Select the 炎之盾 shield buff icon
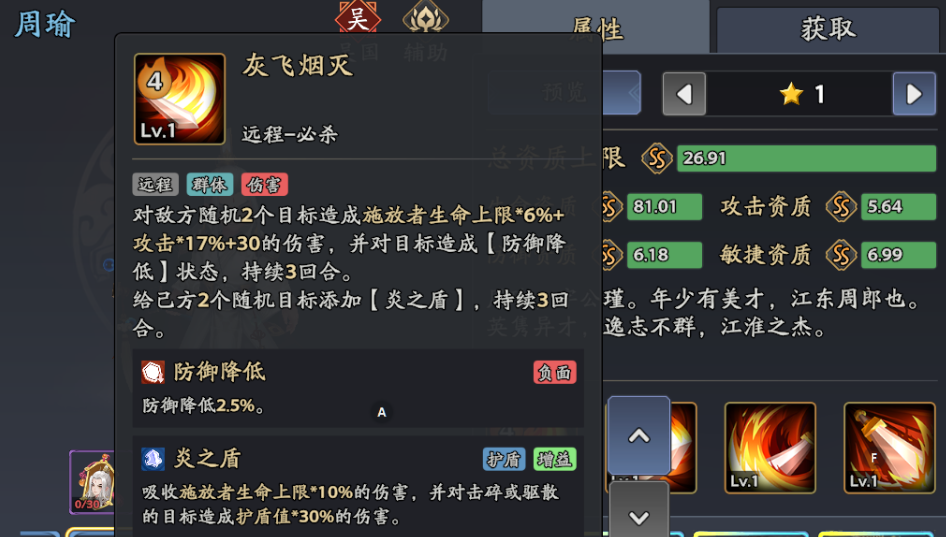Image resolution: width=946 pixels, height=537 pixels. pos(153,459)
